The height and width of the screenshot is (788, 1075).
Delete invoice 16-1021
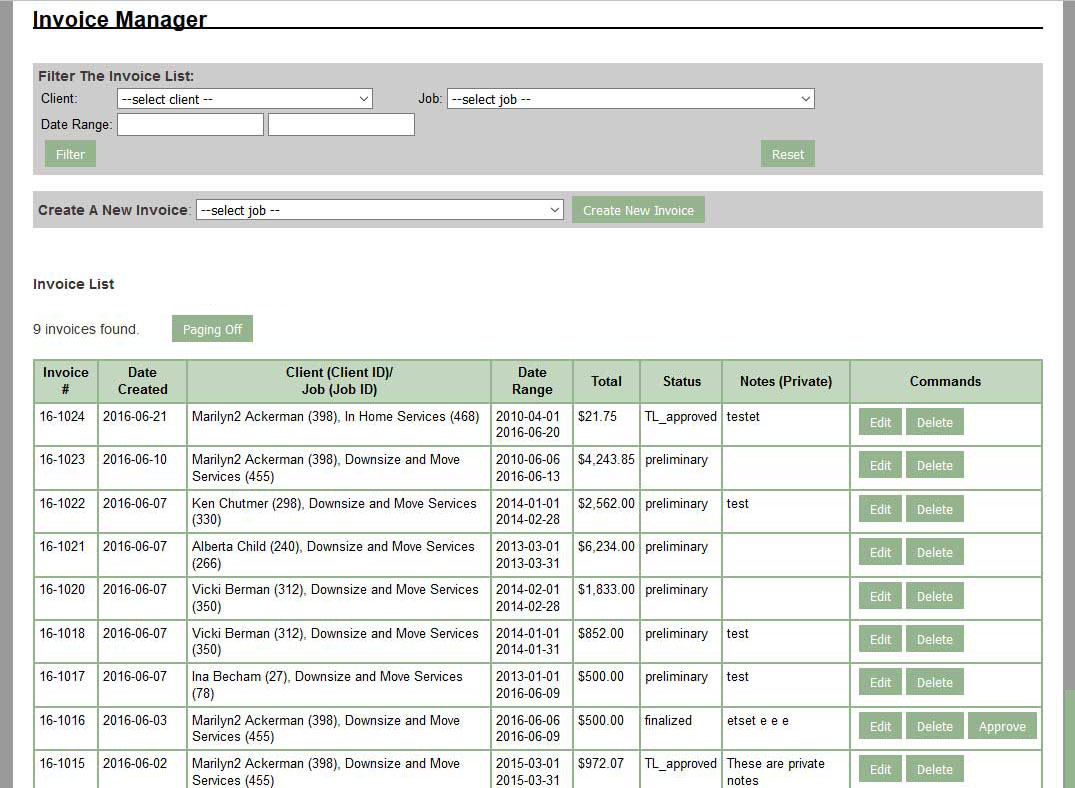934,553
